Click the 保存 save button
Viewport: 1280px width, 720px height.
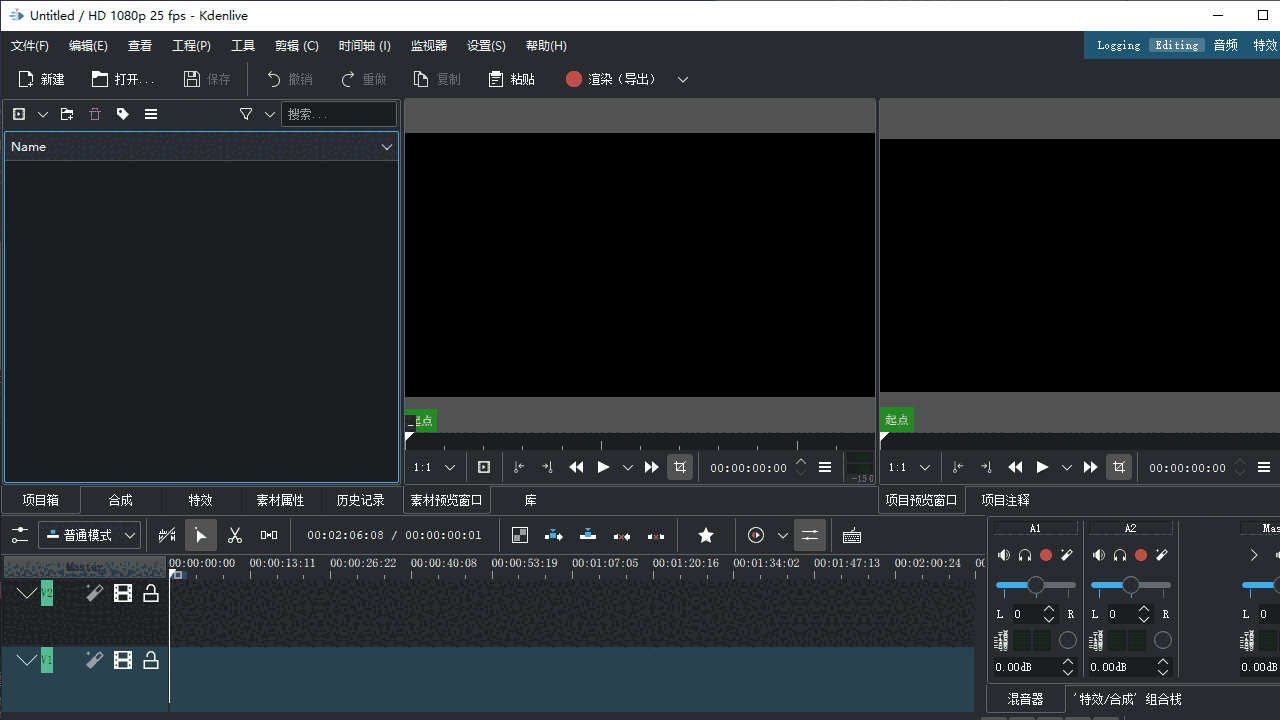(x=206, y=79)
